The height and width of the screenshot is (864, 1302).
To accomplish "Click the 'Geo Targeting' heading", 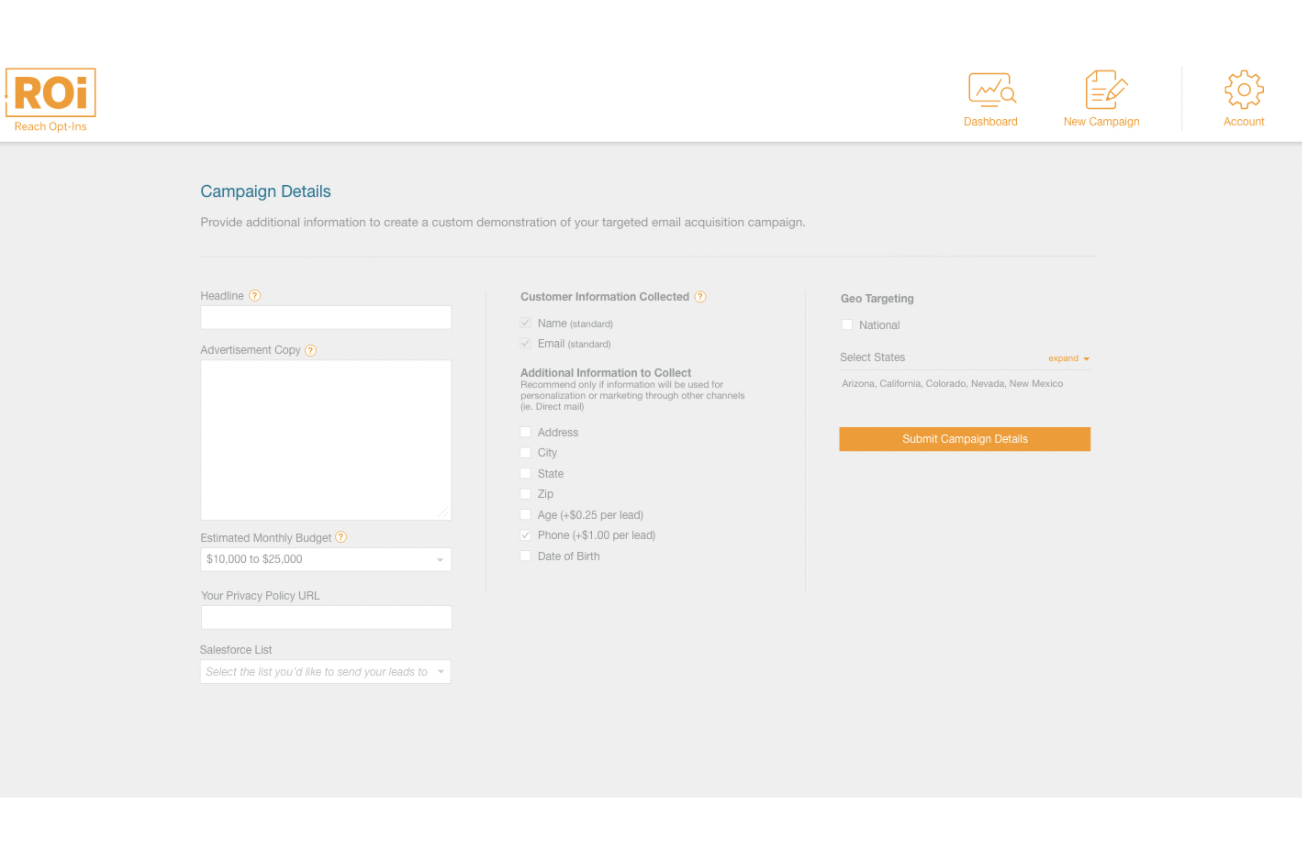I will coord(877,299).
